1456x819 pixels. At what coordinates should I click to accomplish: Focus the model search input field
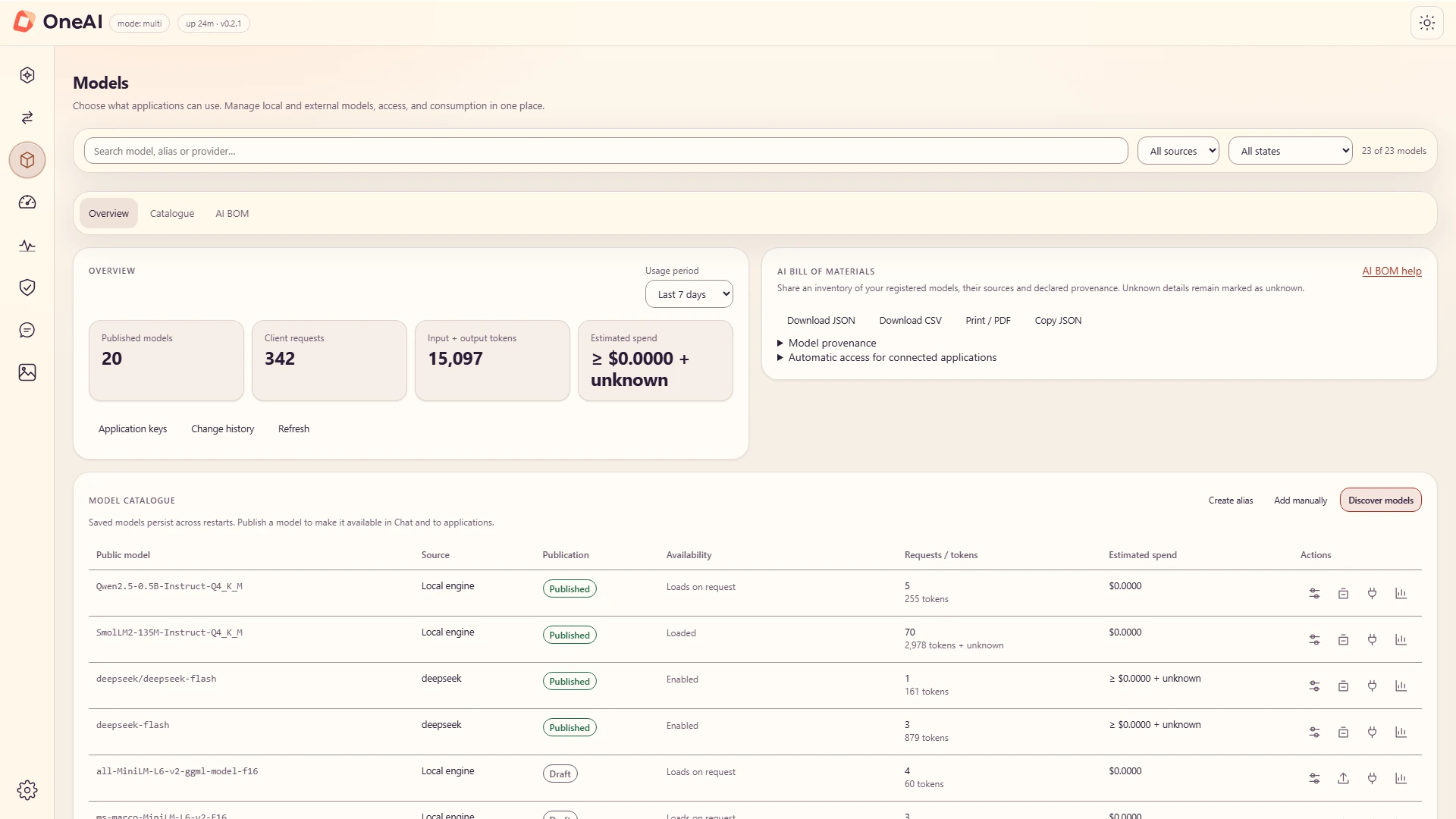pyautogui.click(x=606, y=151)
